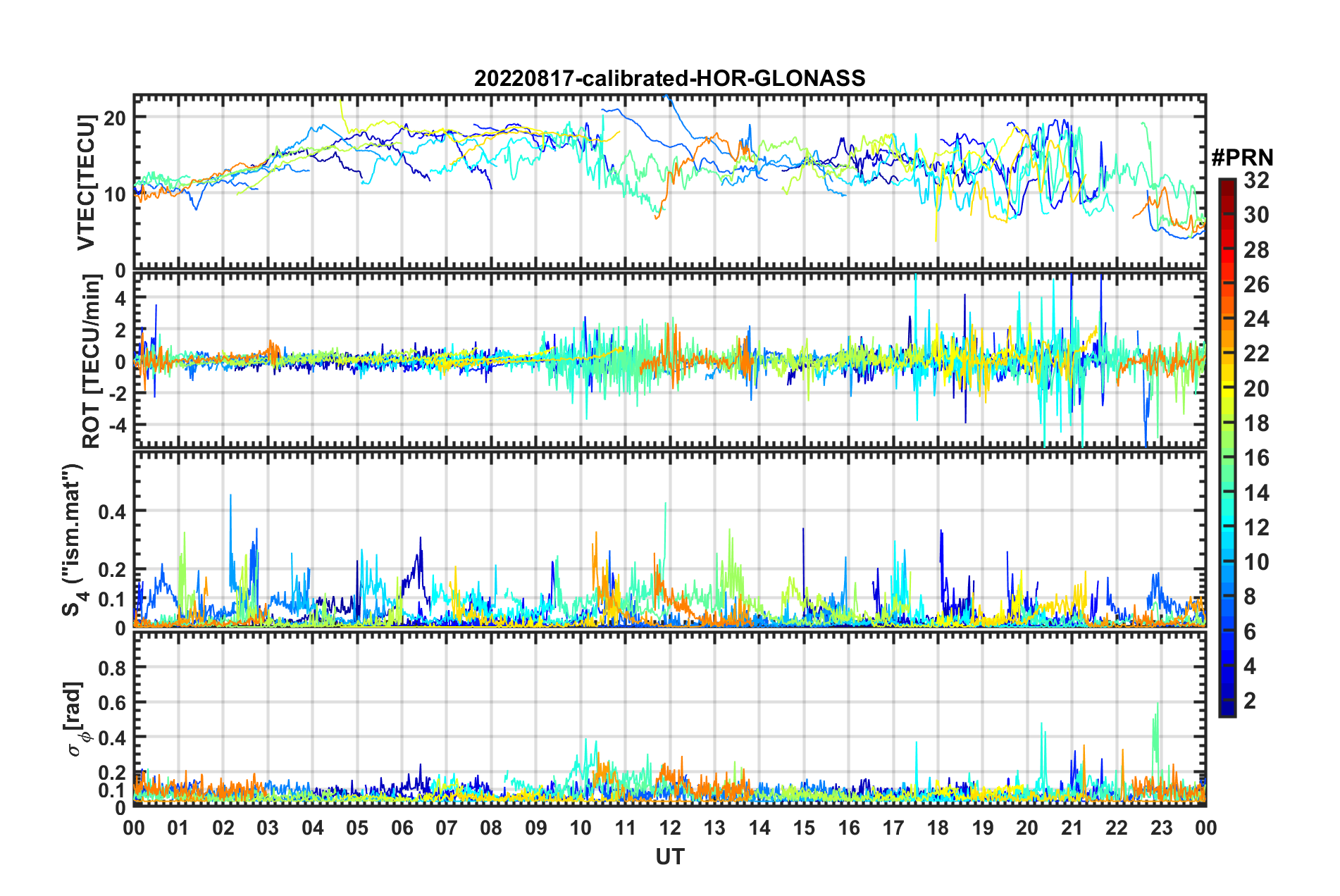Click the plot title 20220817-calibrated-HOR-GLONASS
This screenshot has width=1340, height=896.
click(669, 78)
